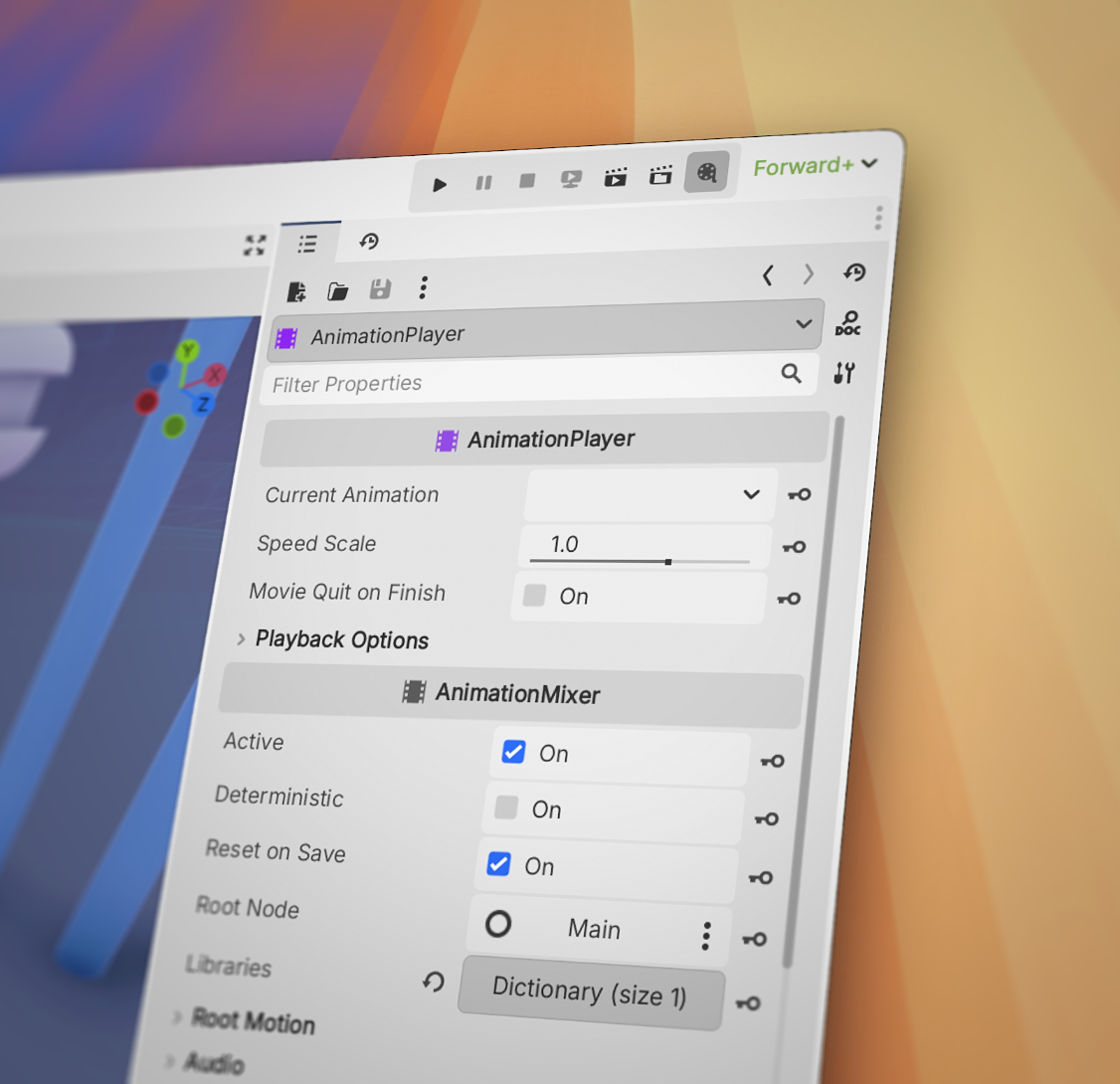Image resolution: width=1120 pixels, height=1084 pixels.
Task: Run a specific scene clapperboard icon
Action: pyautogui.click(x=660, y=174)
